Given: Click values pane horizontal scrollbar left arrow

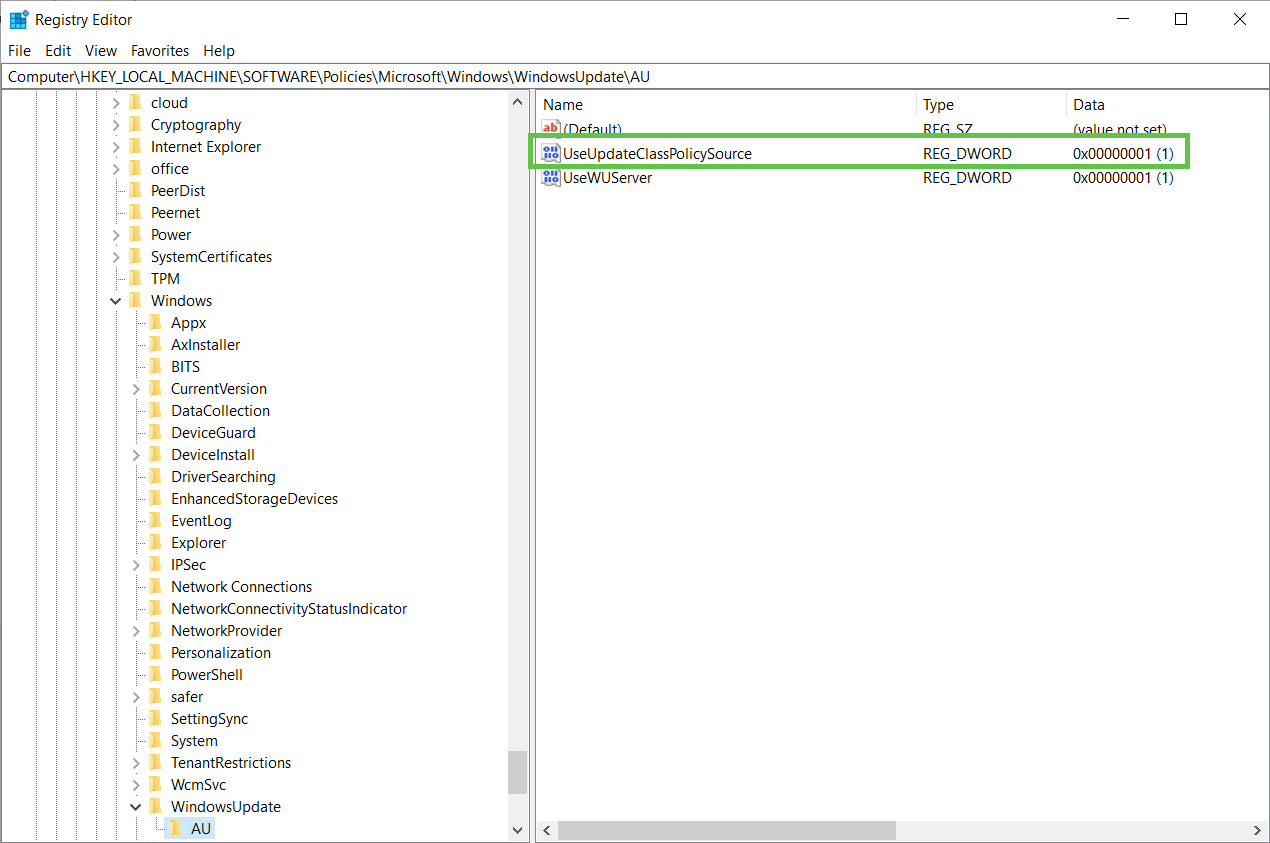Looking at the screenshot, I should (x=547, y=831).
